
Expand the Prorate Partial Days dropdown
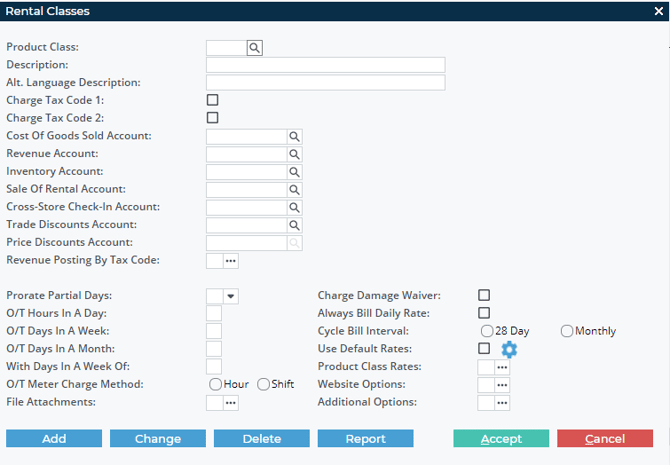[x=231, y=296]
